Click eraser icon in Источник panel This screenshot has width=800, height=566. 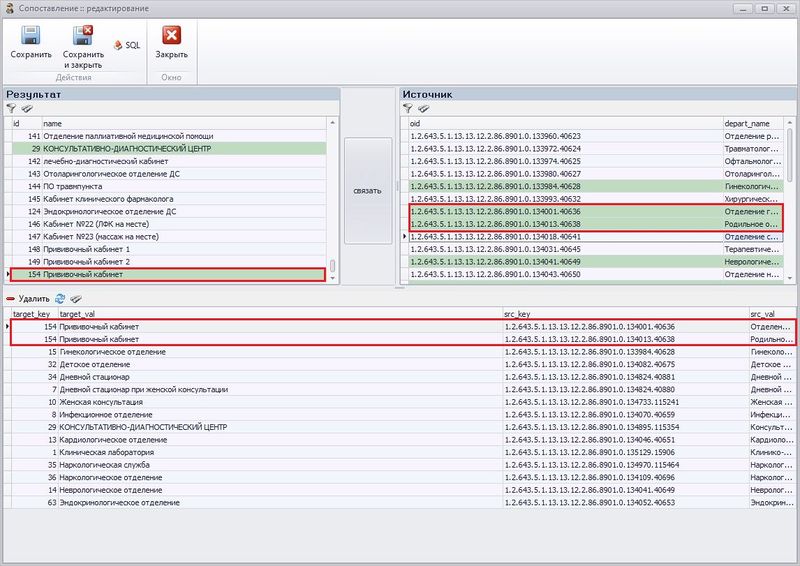(424, 108)
